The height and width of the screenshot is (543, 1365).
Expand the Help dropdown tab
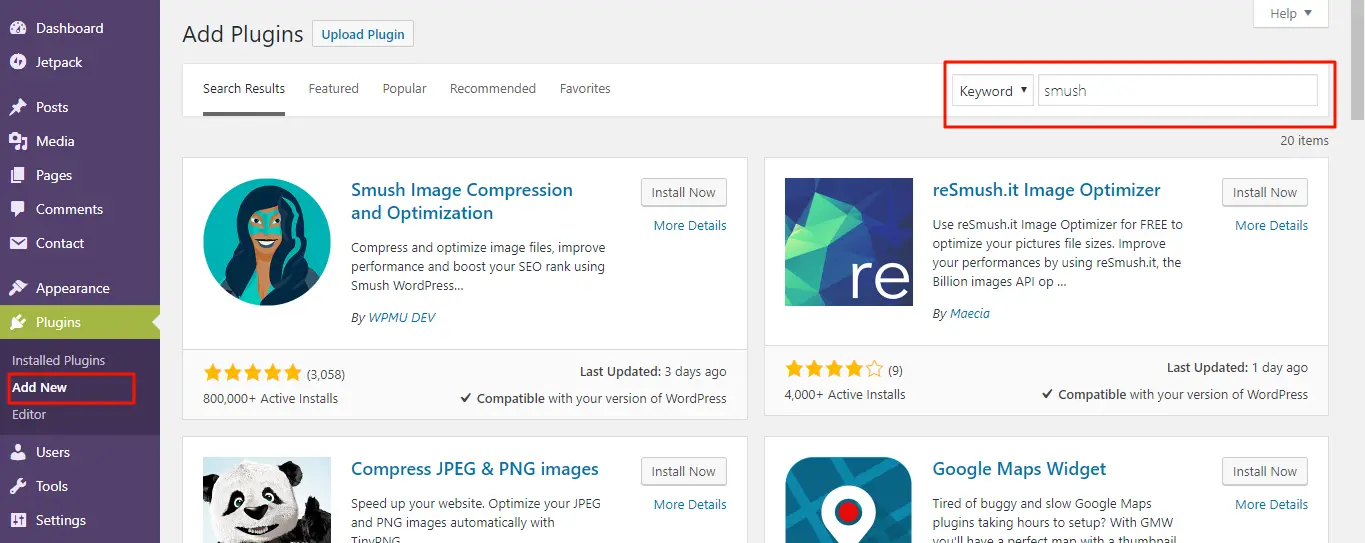pos(1291,14)
